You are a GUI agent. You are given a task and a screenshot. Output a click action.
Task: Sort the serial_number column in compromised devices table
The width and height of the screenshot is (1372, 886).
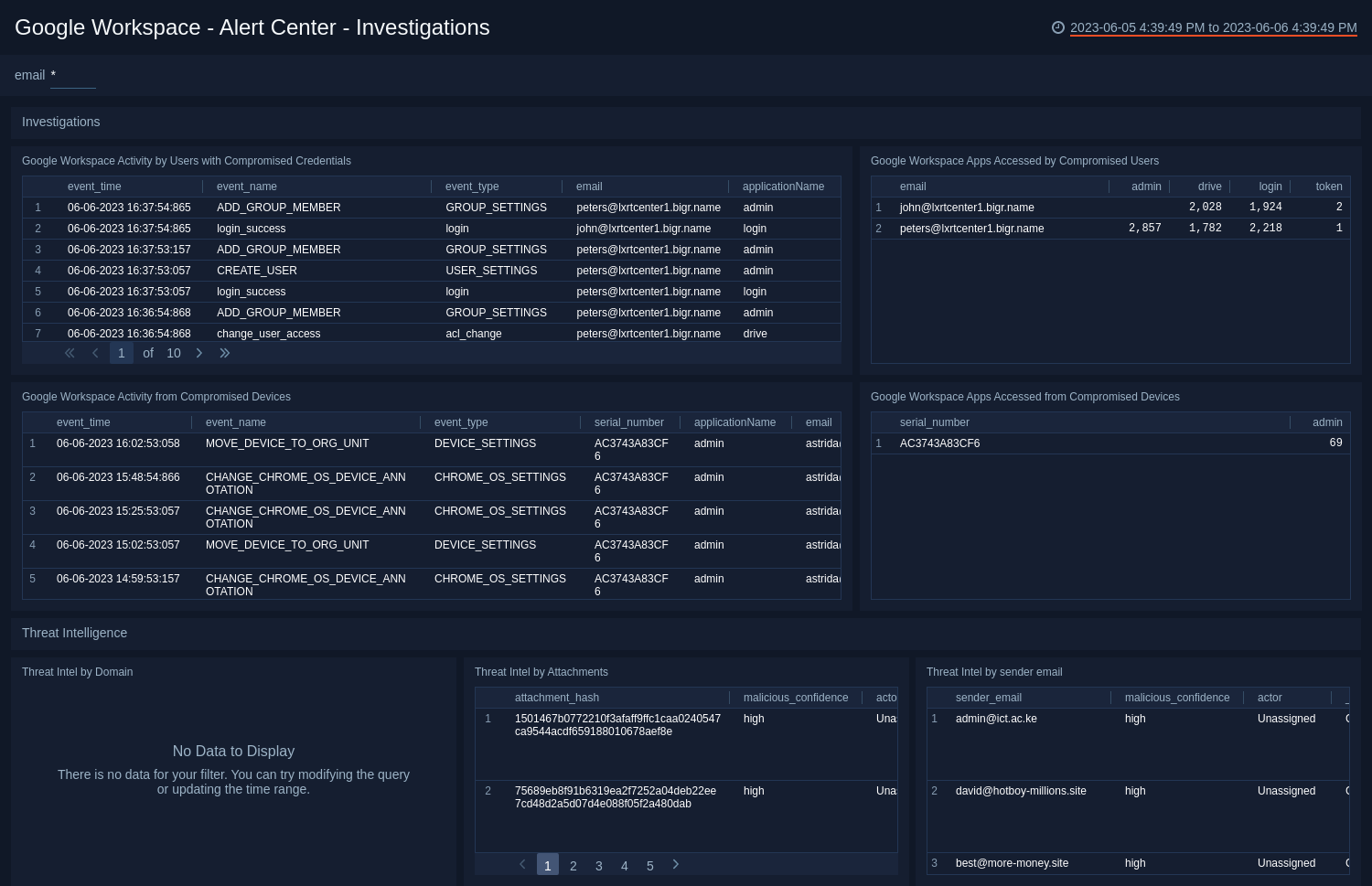(628, 422)
